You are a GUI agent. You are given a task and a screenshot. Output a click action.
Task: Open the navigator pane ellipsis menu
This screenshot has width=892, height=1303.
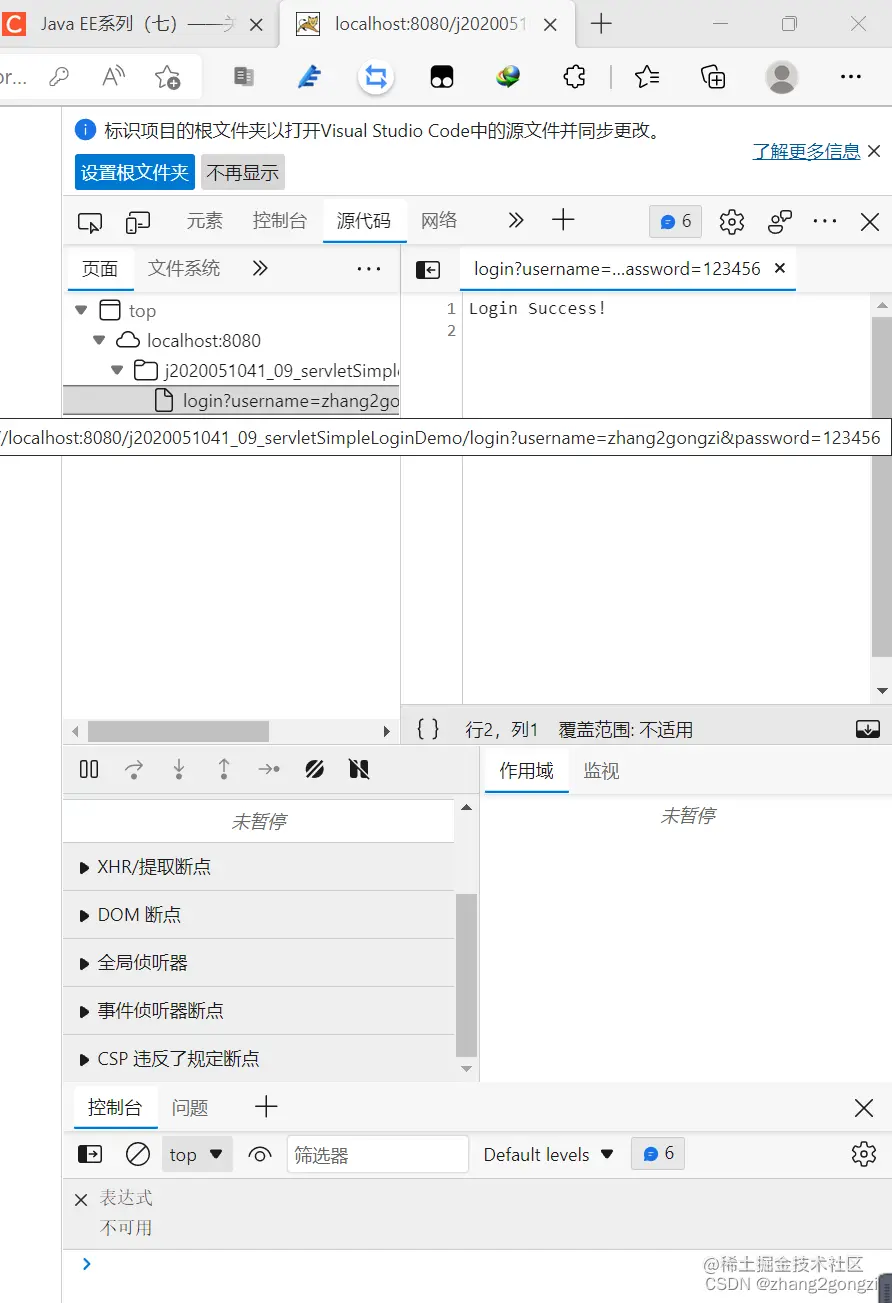[x=369, y=268]
